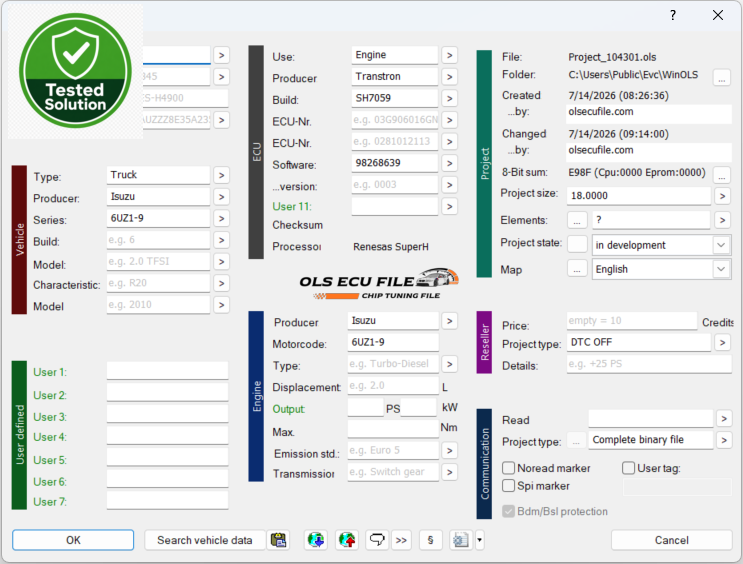The image size is (743, 564).
Task: Click the ? help button in title bar
Action: tap(673, 15)
